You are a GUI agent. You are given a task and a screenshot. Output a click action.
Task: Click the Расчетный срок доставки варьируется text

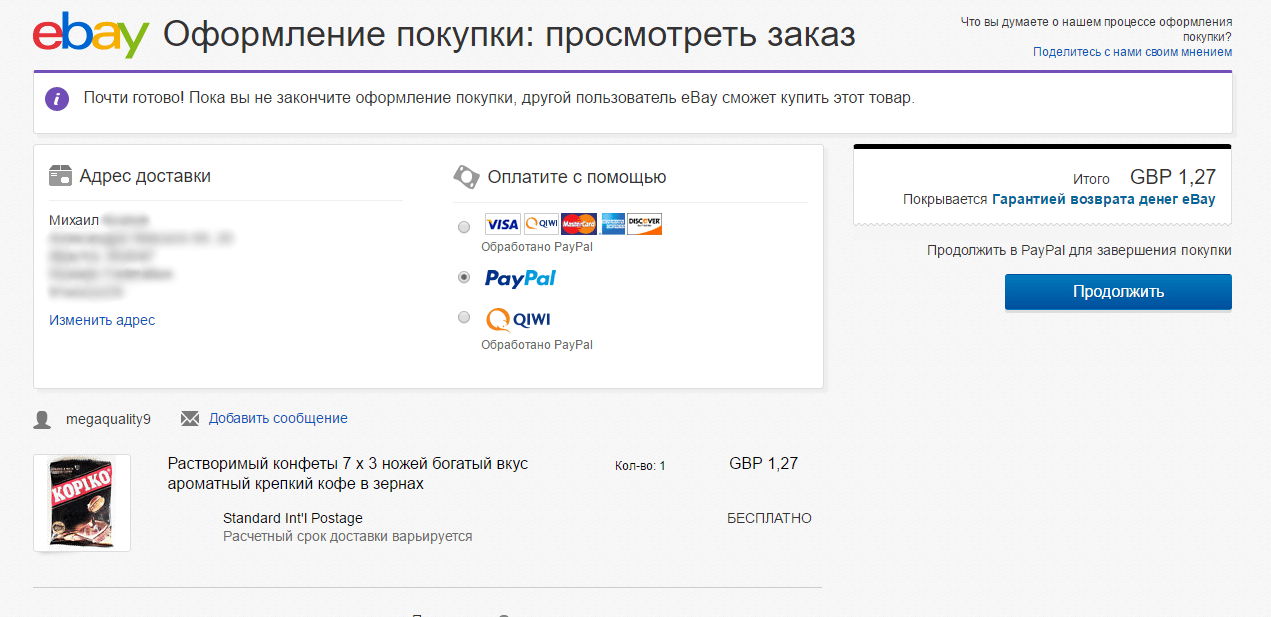[x=347, y=536]
